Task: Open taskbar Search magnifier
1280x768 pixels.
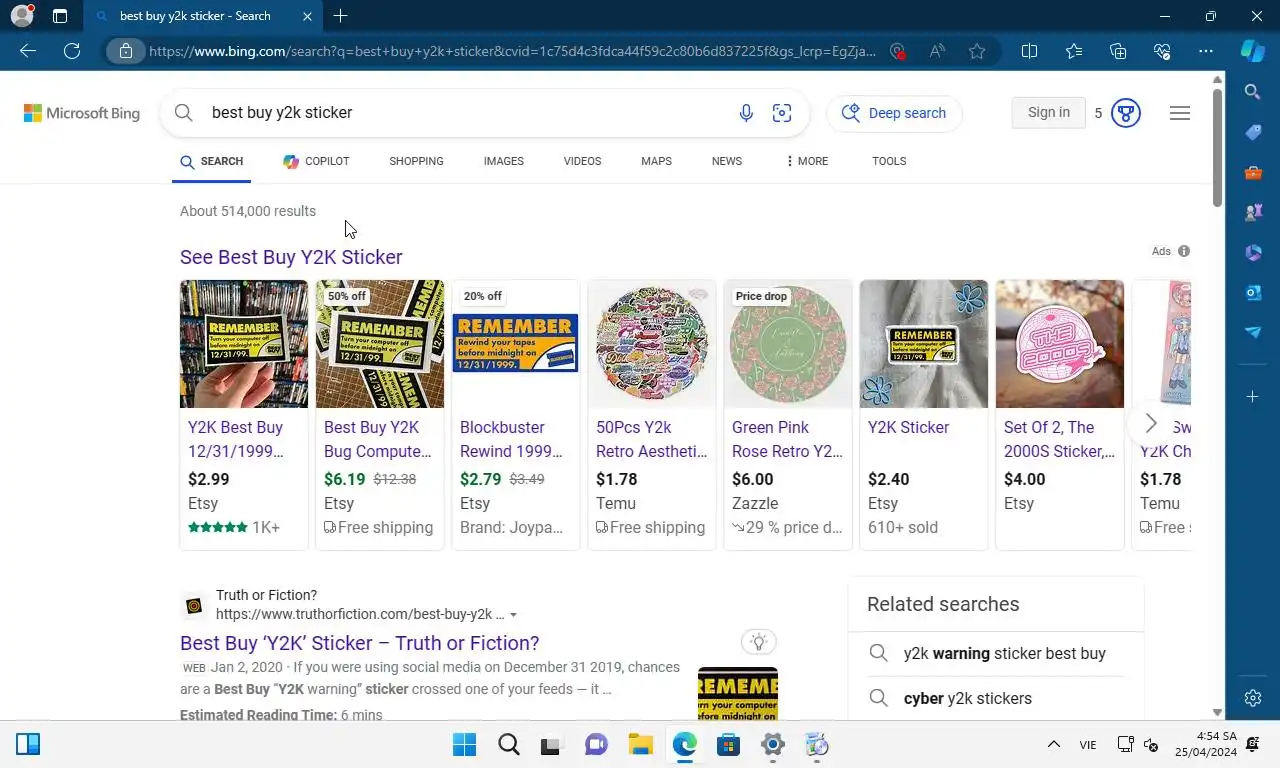Action: (508, 744)
